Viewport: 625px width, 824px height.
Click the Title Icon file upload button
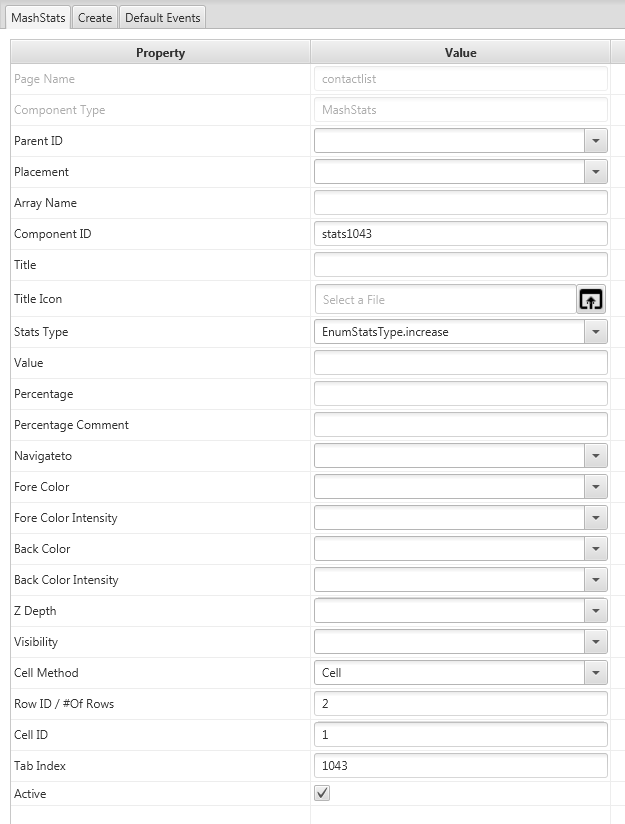tap(591, 299)
